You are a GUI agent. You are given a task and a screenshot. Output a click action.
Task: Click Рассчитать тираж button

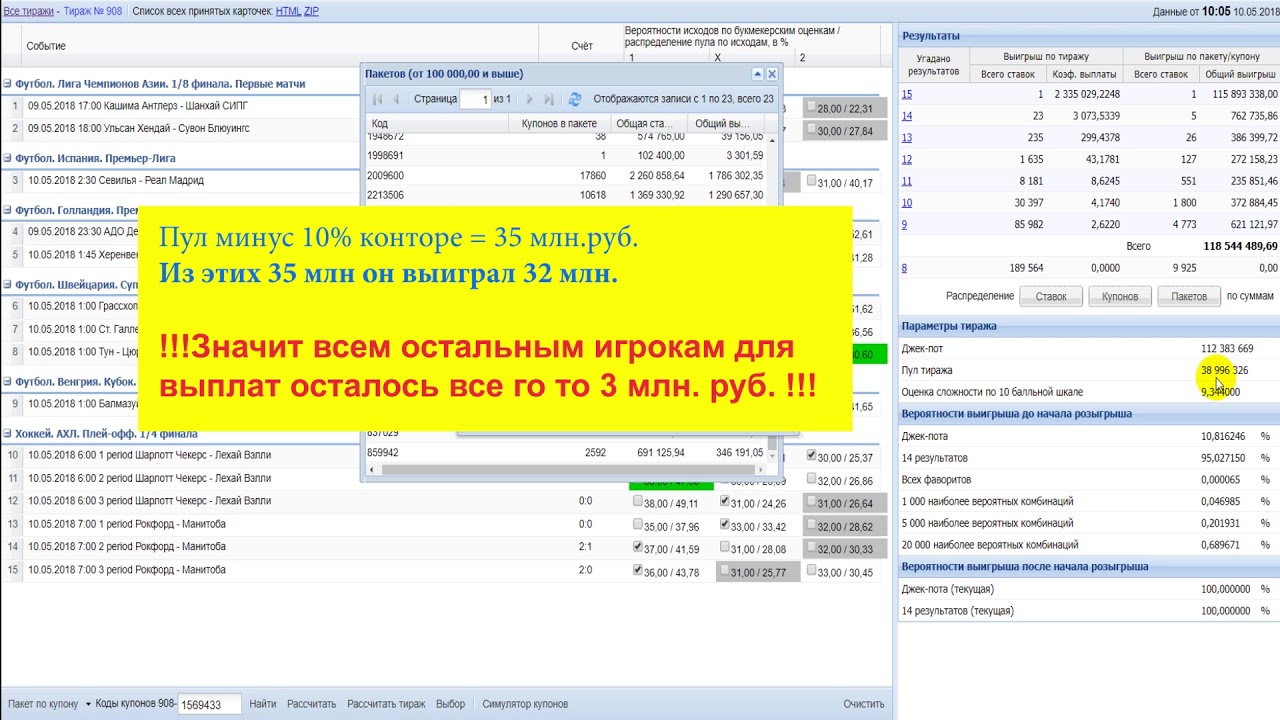[386, 704]
